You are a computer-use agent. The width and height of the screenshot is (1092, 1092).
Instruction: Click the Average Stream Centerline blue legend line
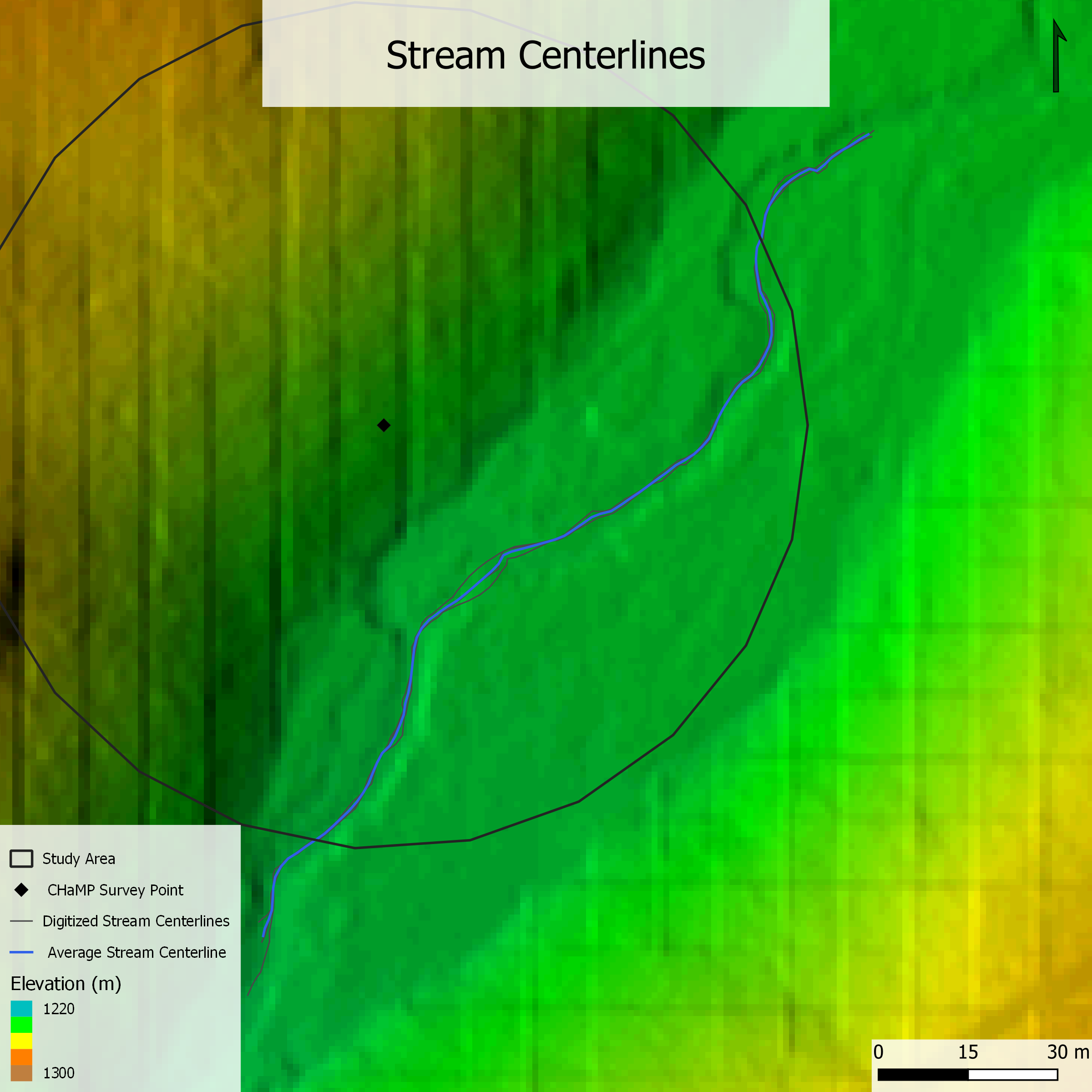tap(21, 952)
